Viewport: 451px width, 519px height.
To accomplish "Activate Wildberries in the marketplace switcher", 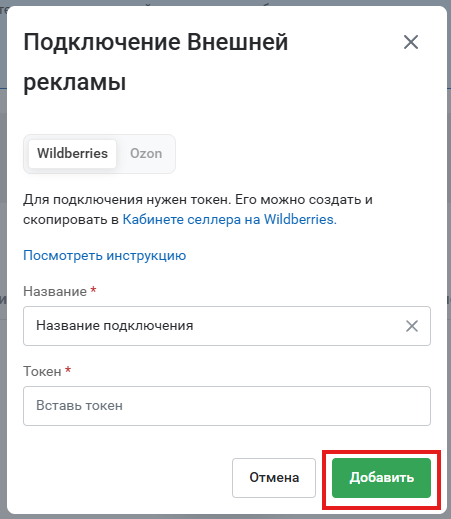I will point(72,154).
